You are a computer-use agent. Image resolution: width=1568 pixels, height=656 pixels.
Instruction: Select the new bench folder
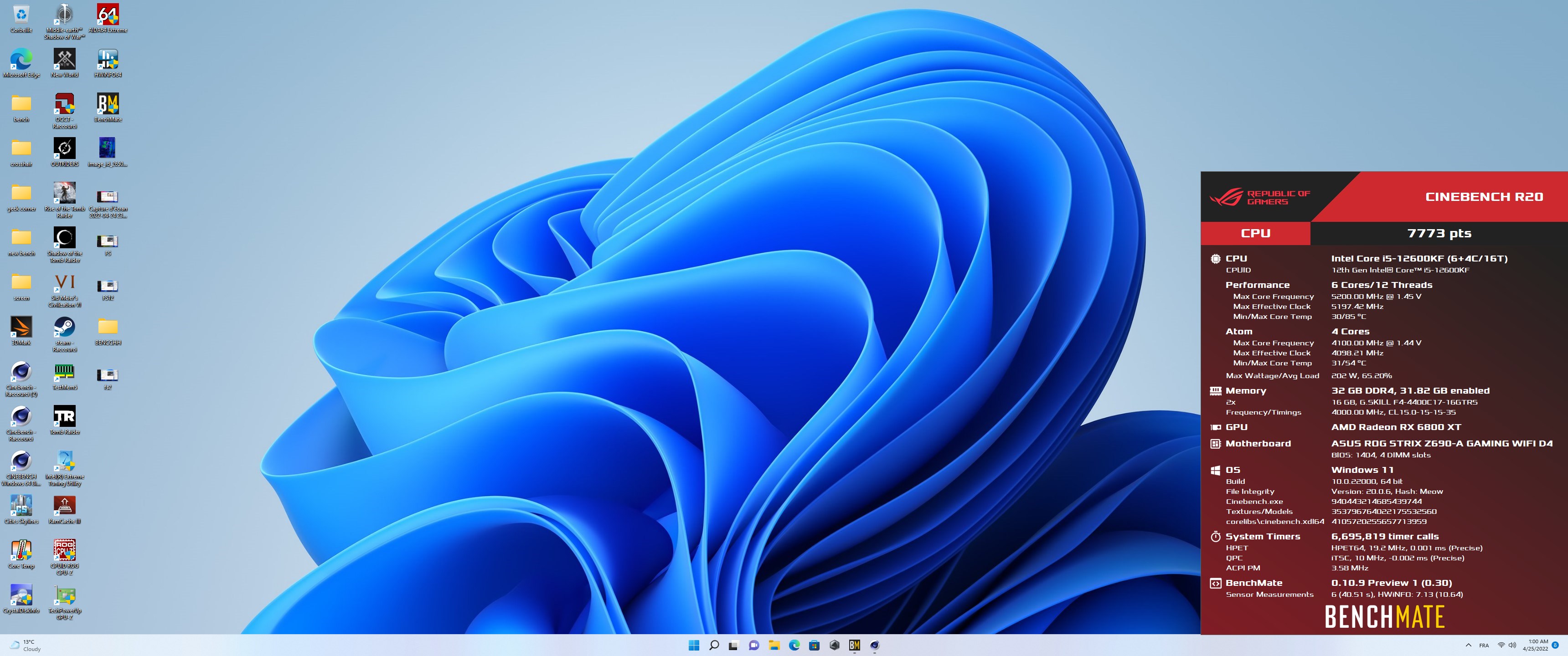21,241
